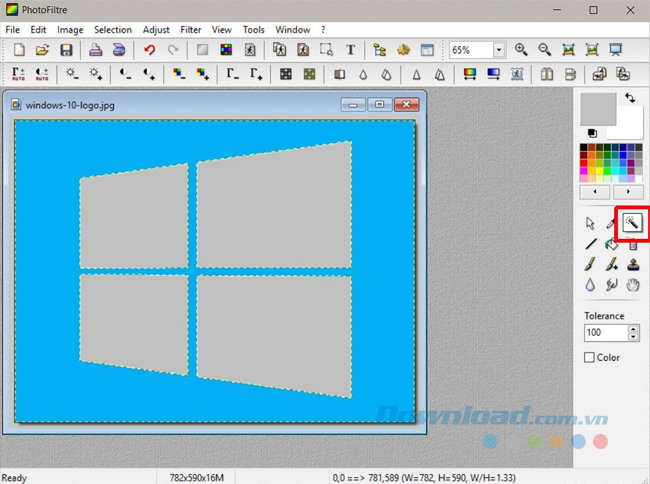Choose the Clone Stamp tool
Image resolution: width=650 pixels, height=484 pixels.
point(632,265)
